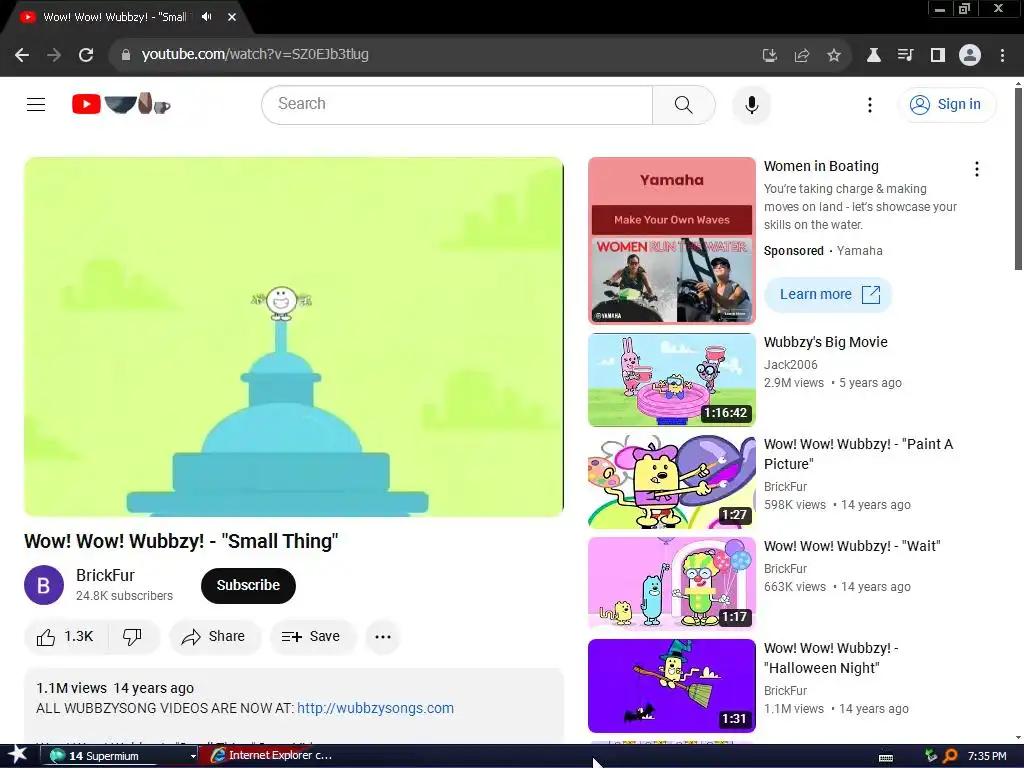This screenshot has width=1024, height=768.
Task: Click Learn more on the Yamaha ad
Action: tap(828, 295)
